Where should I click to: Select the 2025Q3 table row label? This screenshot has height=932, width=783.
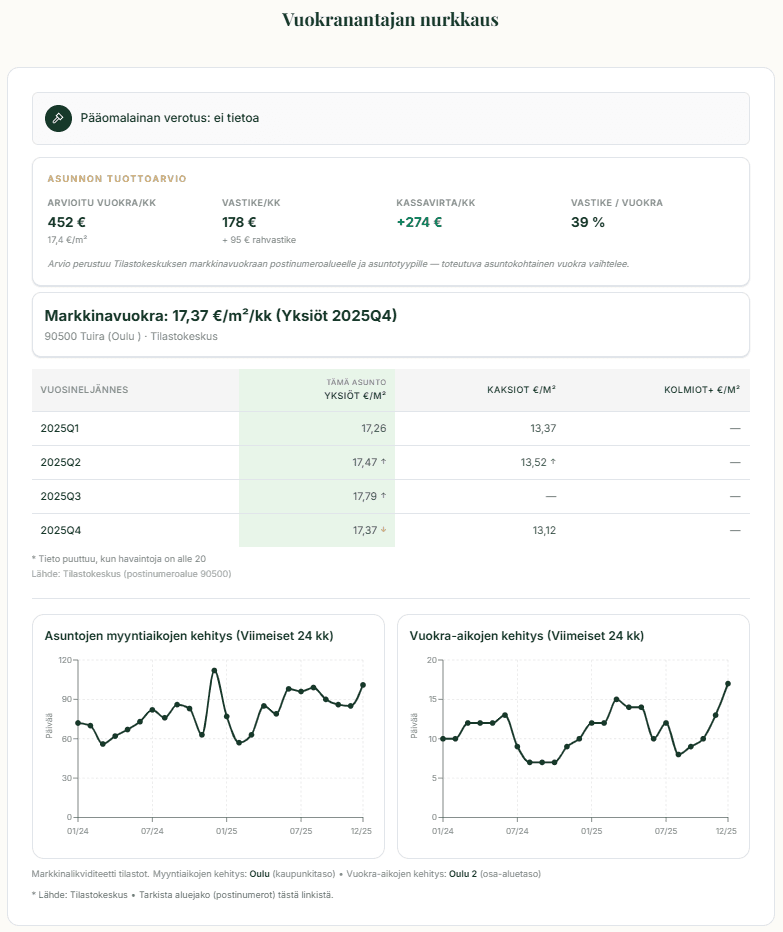pos(59,496)
